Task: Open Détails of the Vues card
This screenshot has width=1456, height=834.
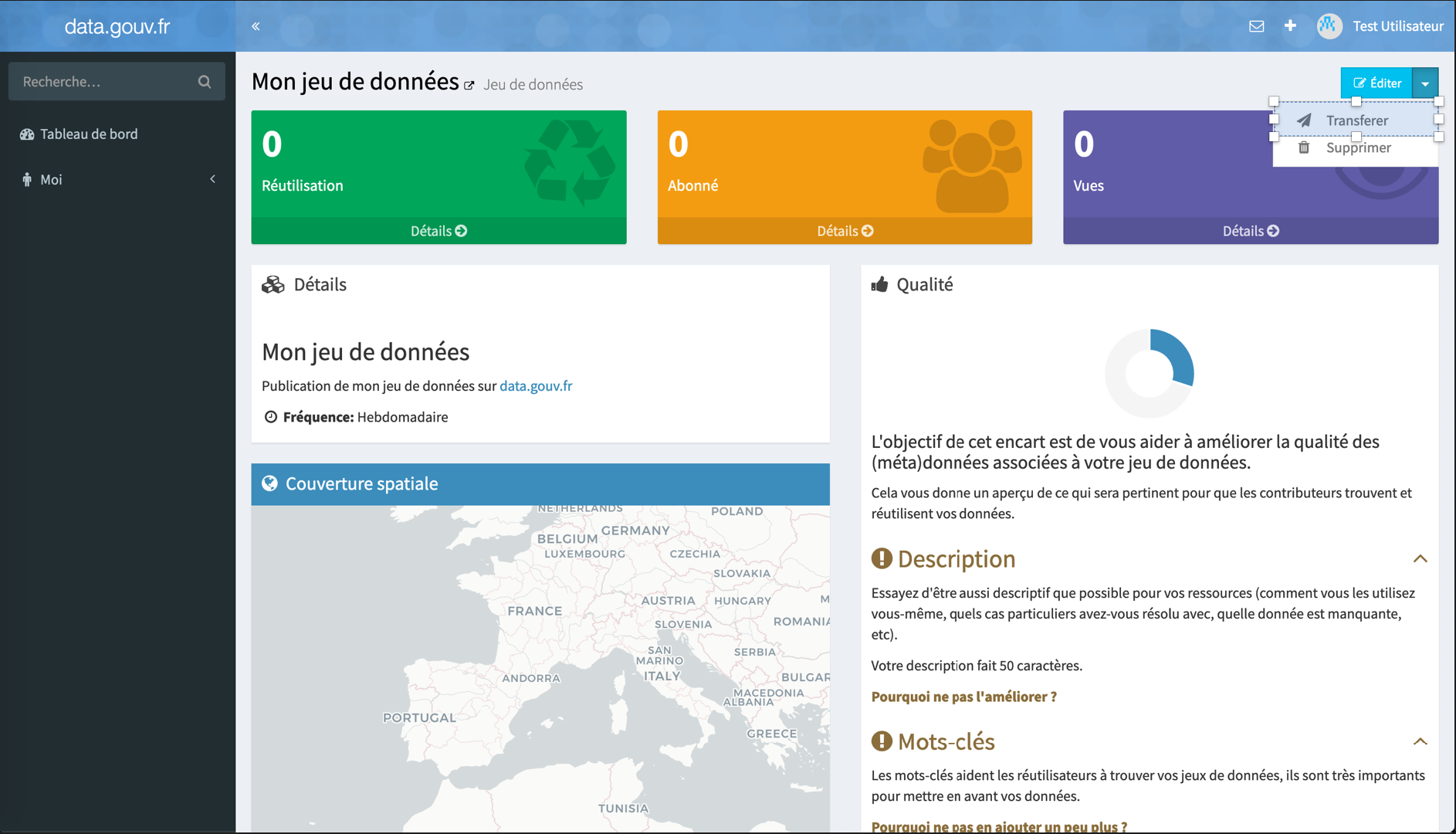Action: [1251, 231]
